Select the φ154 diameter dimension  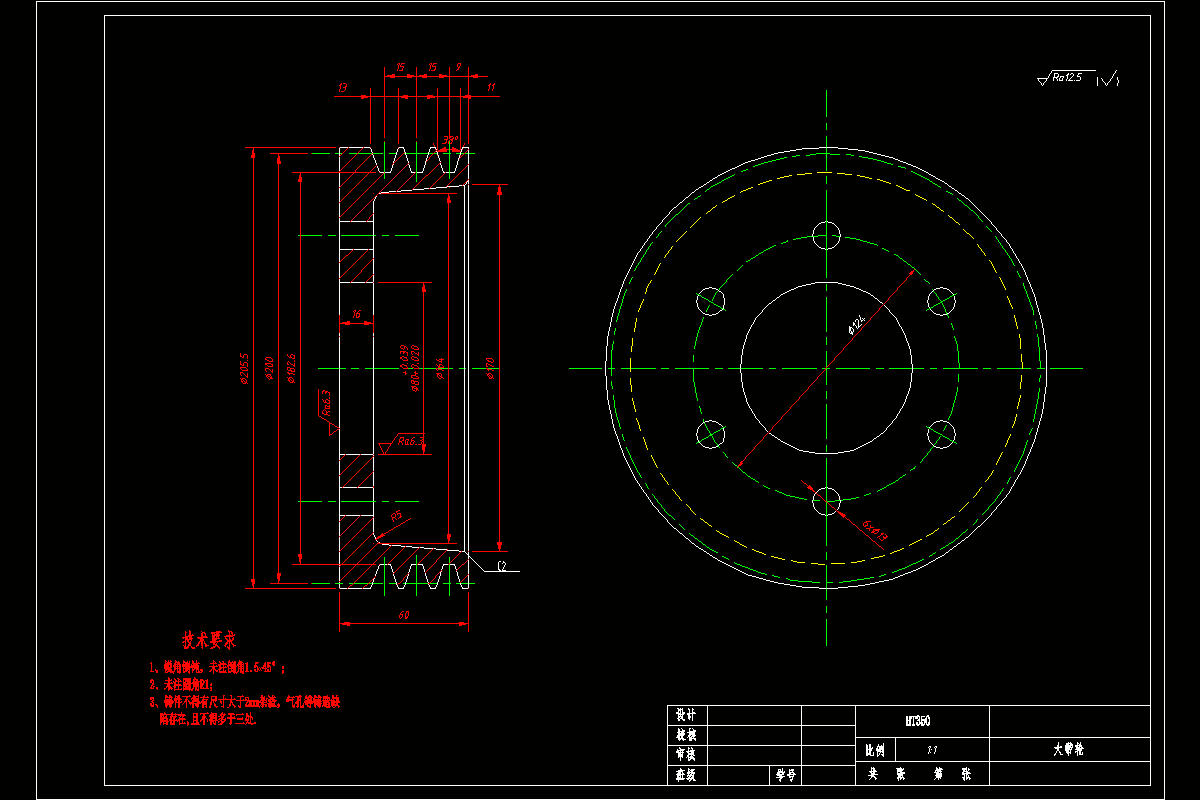(x=440, y=368)
